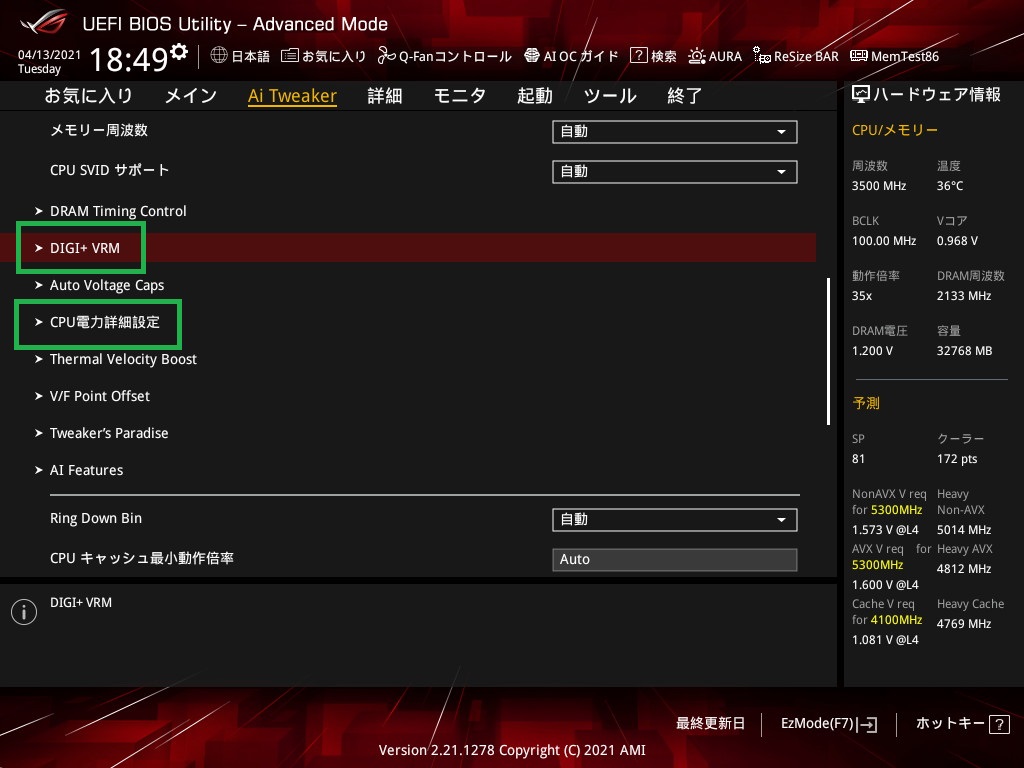The width and height of the screenshot is (1024, 768).
Task: Switch to EzMode(F7)
Action: tap(829, 723)
